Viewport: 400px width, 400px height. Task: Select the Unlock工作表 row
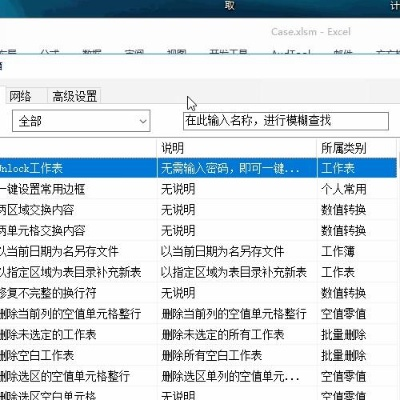(198, 168)
